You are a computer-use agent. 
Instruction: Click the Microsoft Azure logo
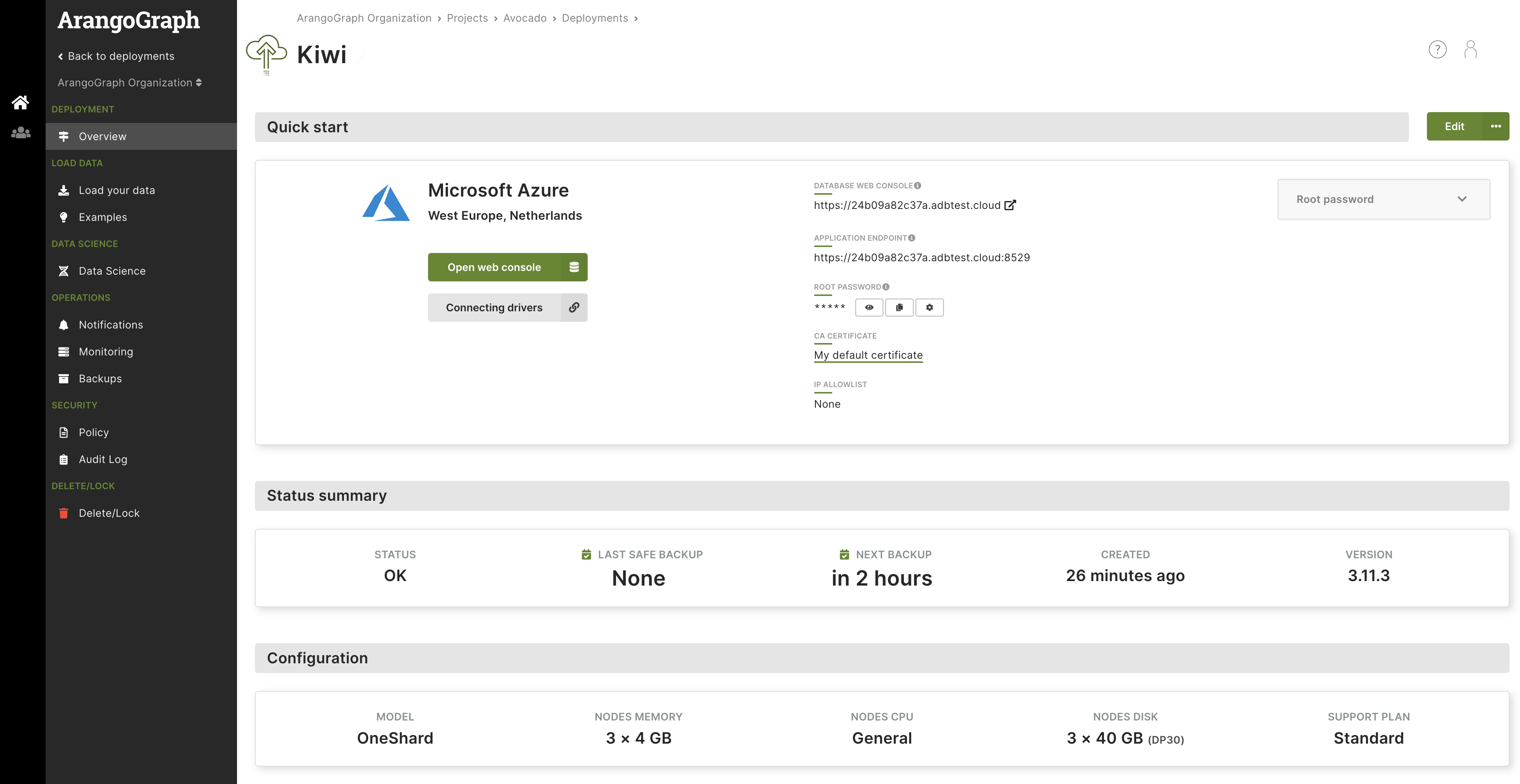click(x=386, y=203)
